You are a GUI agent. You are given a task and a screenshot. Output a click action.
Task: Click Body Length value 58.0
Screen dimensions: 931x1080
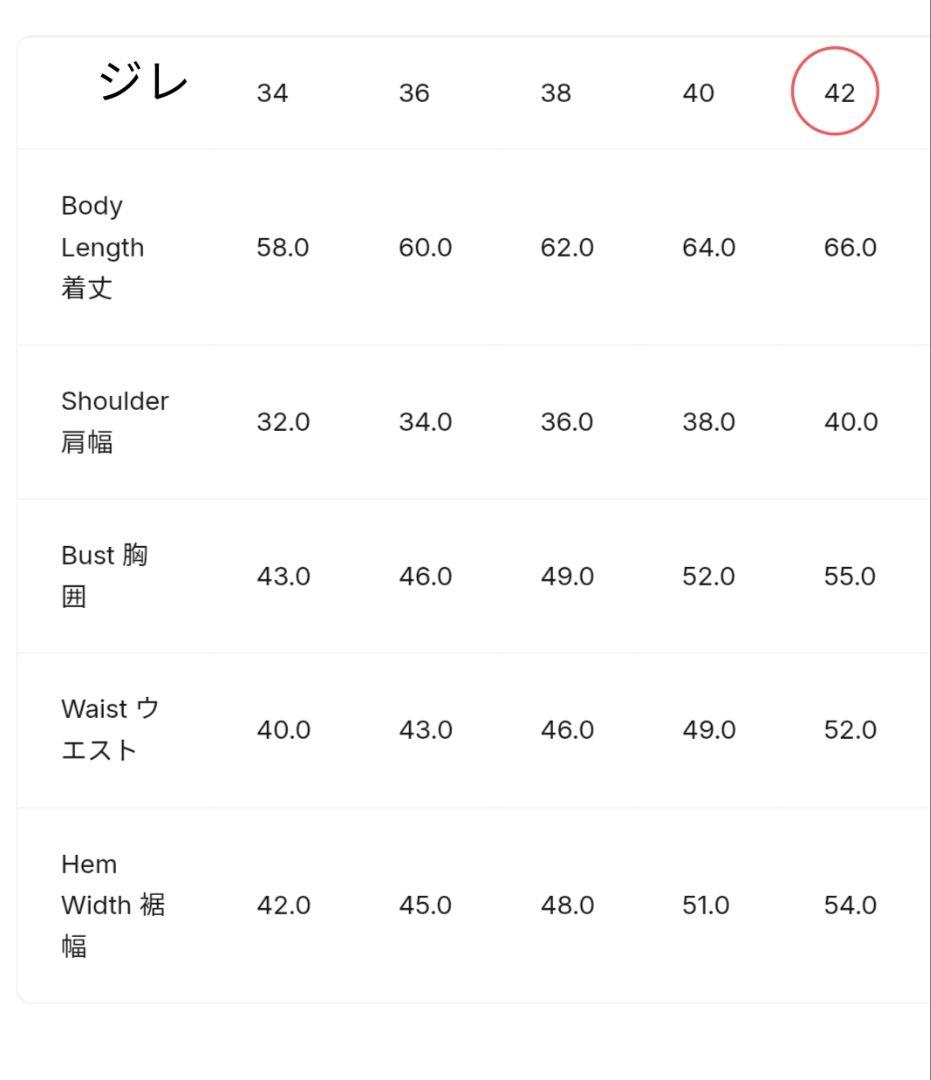pyautogui.click(x=283, y=247)
